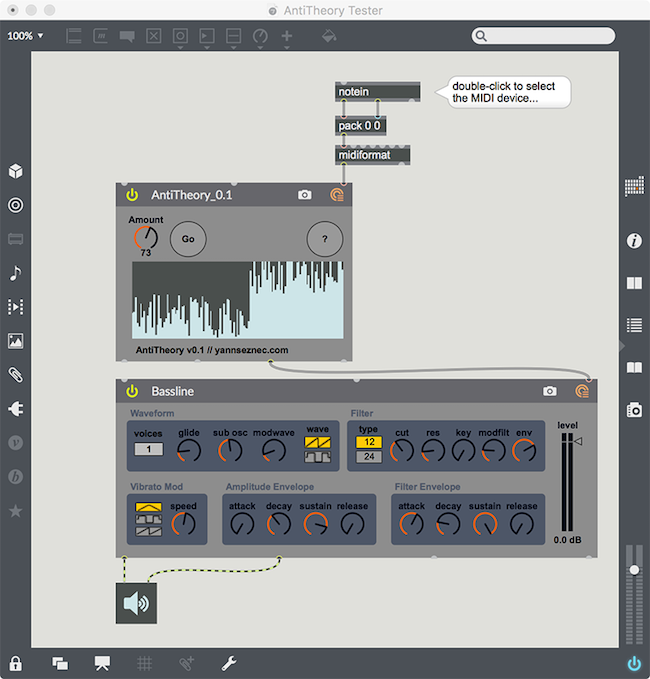Open Bassline snapshot camera icon

coord(550,391)
